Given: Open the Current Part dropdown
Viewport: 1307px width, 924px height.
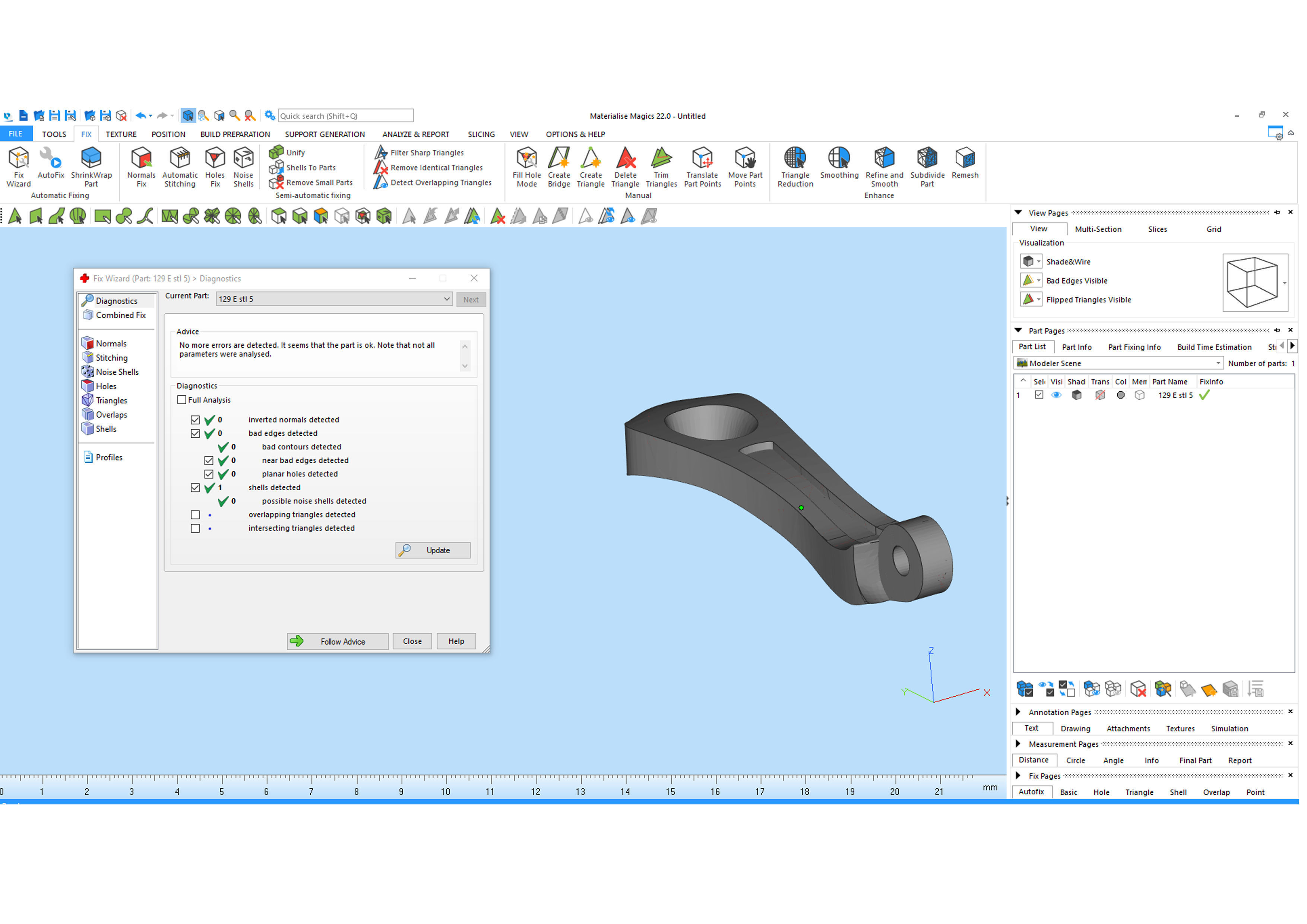Looking at the screenshot, I should pyautogui.click(x=447, y=300).
